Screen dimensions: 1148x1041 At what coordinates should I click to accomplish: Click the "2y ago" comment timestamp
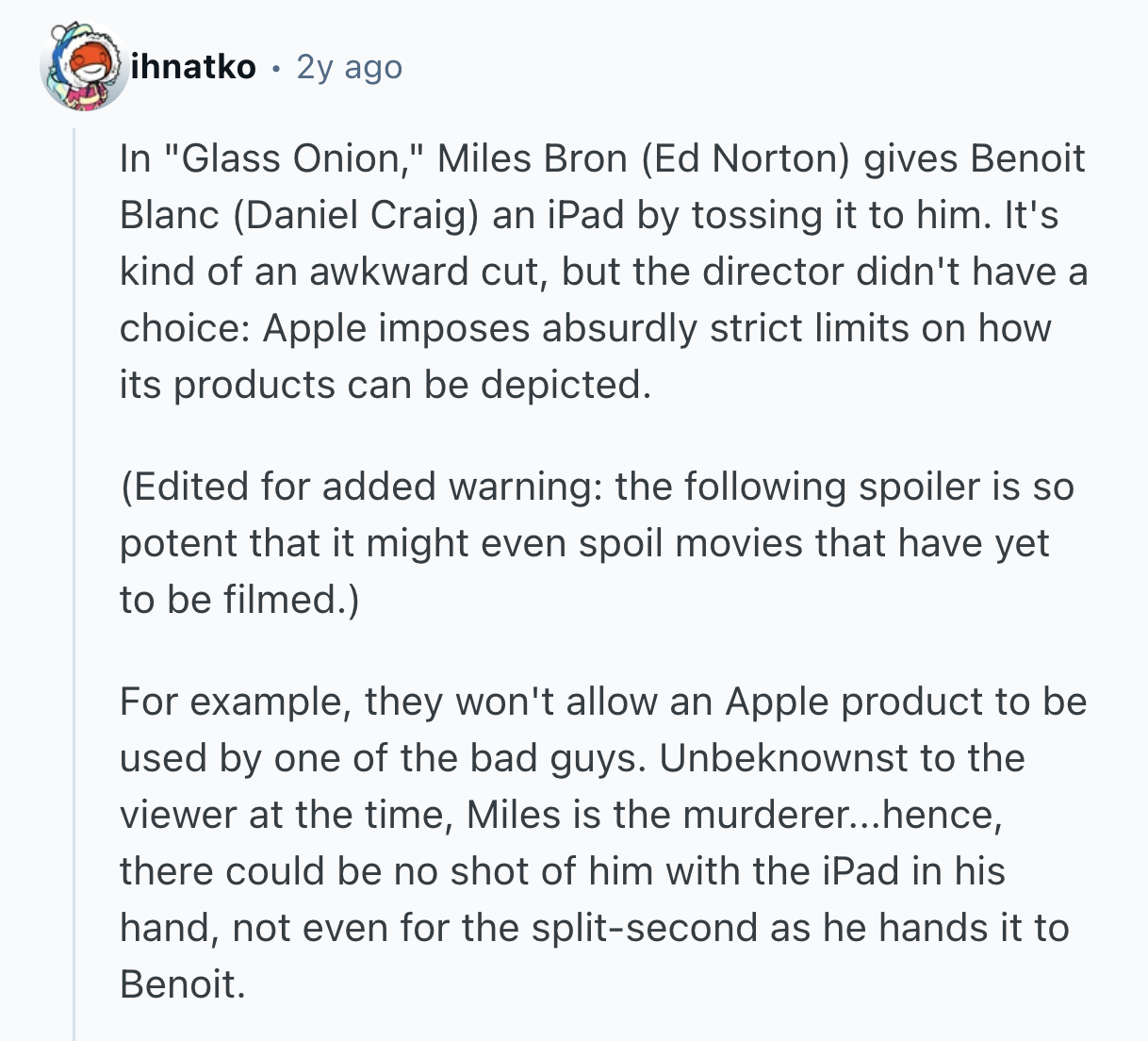(x=349, y=67)
